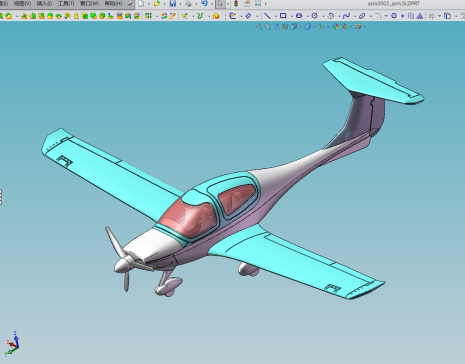The width and height of the screenshot is (465, 364).
Task: Expand the Spline tool dropdown arrow
Action: click(x=355, y=16)
